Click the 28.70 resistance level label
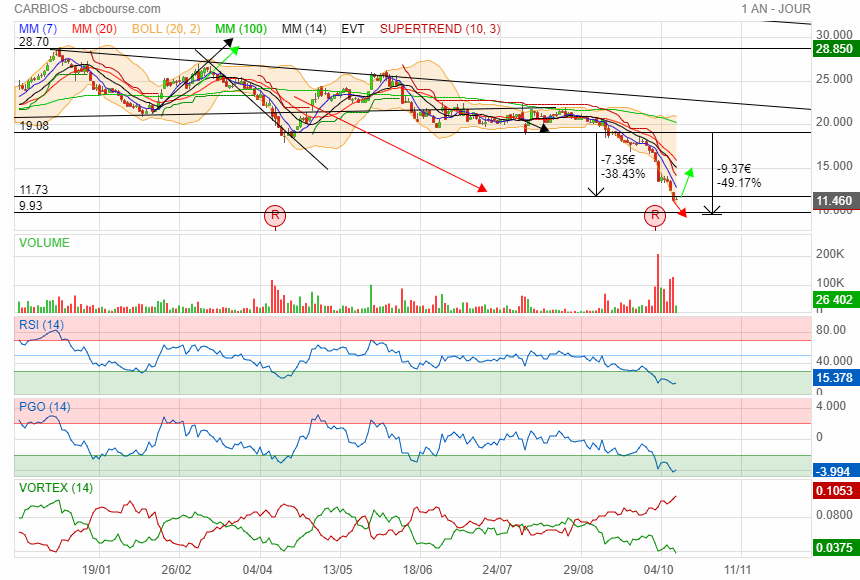This screenshot has width=860, height=580. click(x=34, y=42)
